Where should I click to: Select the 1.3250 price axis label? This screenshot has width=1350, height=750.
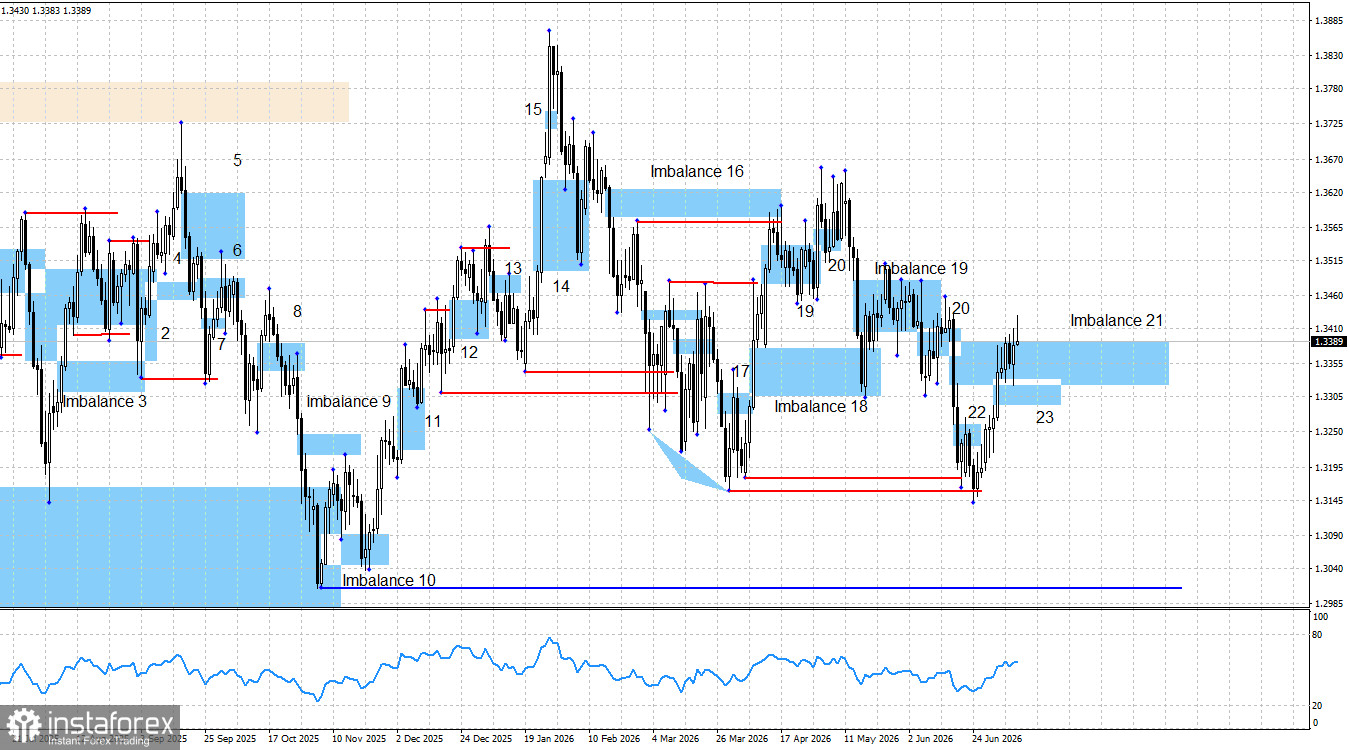coord(1328,431)
